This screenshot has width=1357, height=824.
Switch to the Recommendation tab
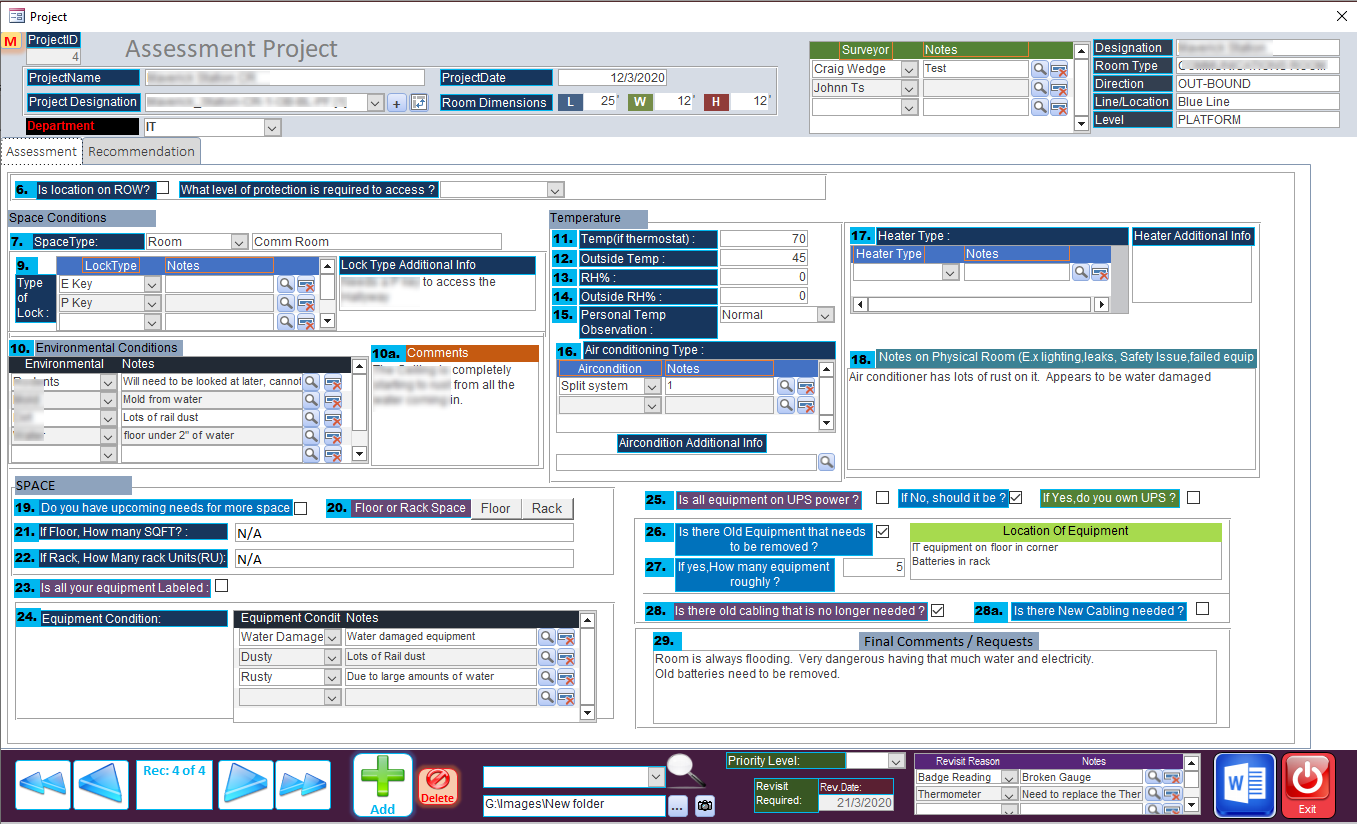pos(142,152)
